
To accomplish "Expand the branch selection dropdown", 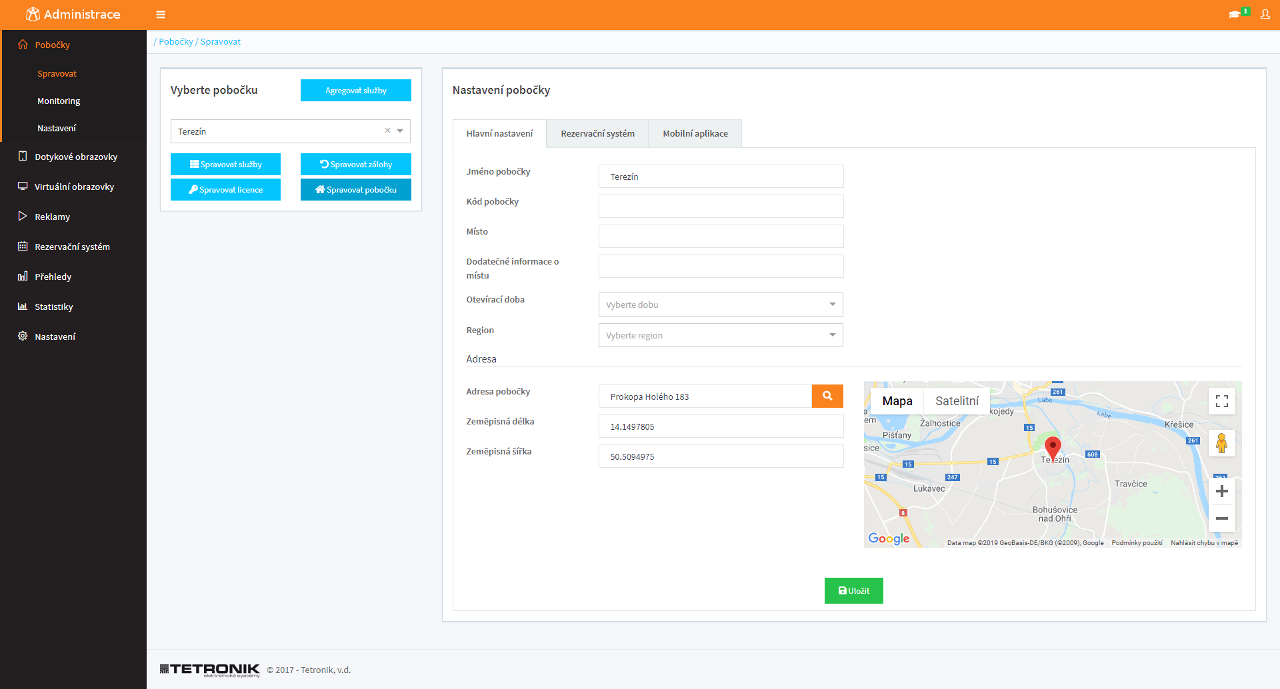I will pos(400,131).
